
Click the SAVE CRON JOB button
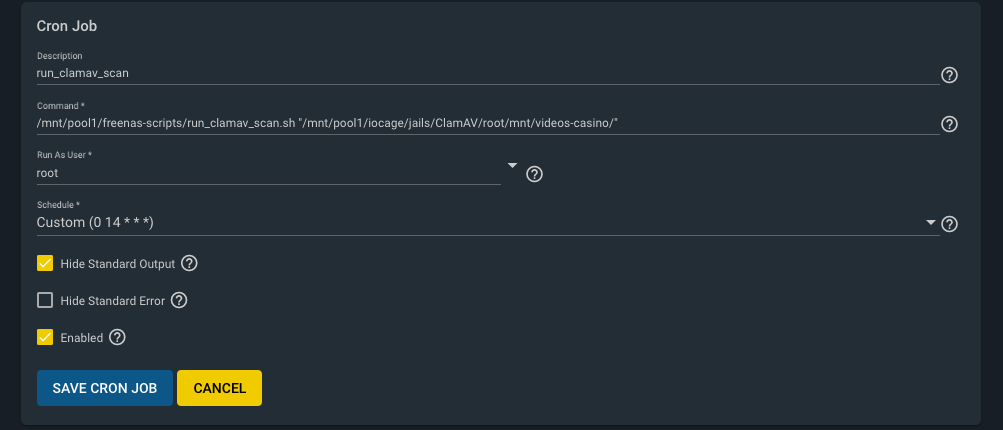coord(105,388)
